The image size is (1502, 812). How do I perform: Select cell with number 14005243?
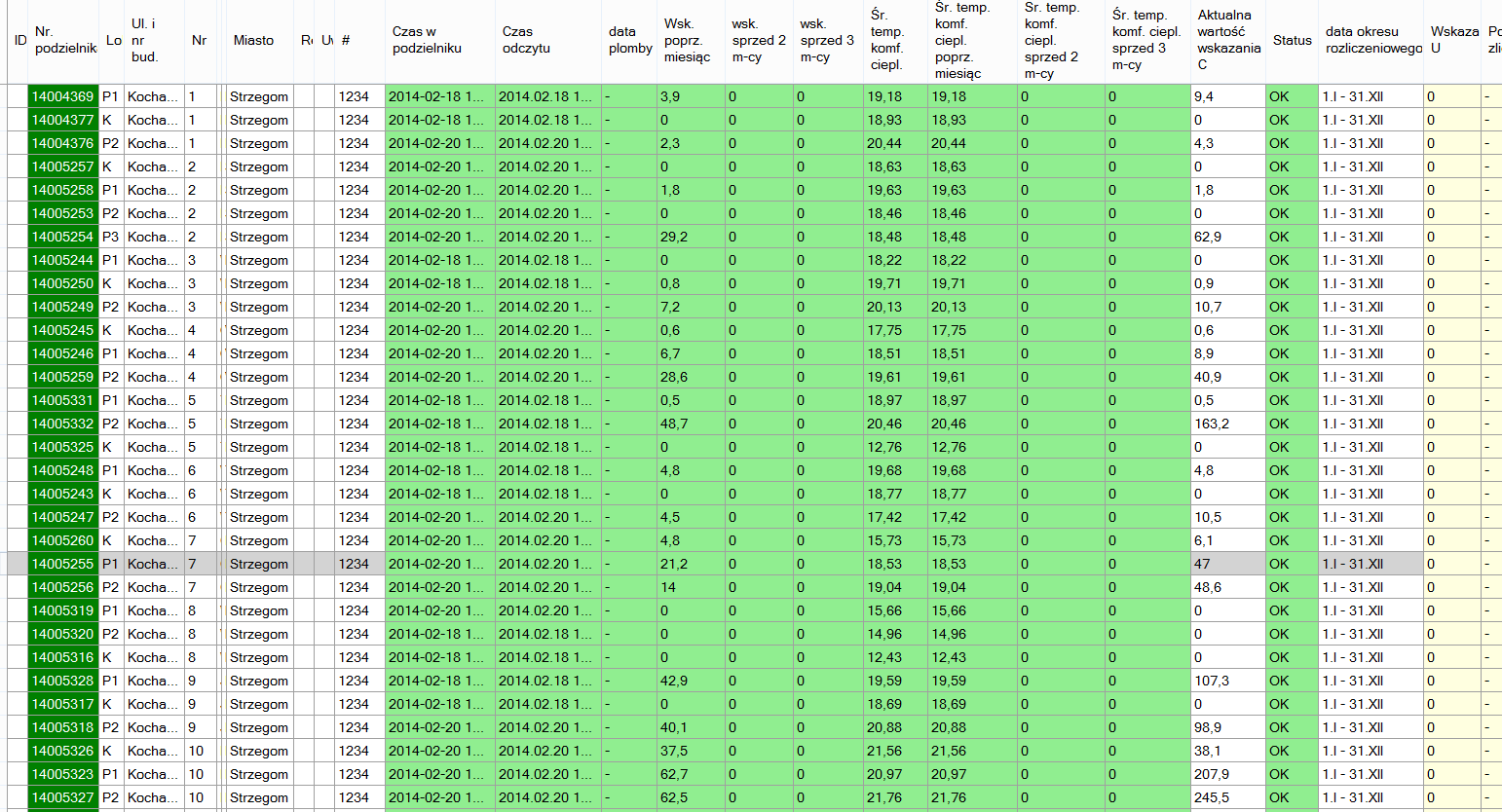pos(63,494)
